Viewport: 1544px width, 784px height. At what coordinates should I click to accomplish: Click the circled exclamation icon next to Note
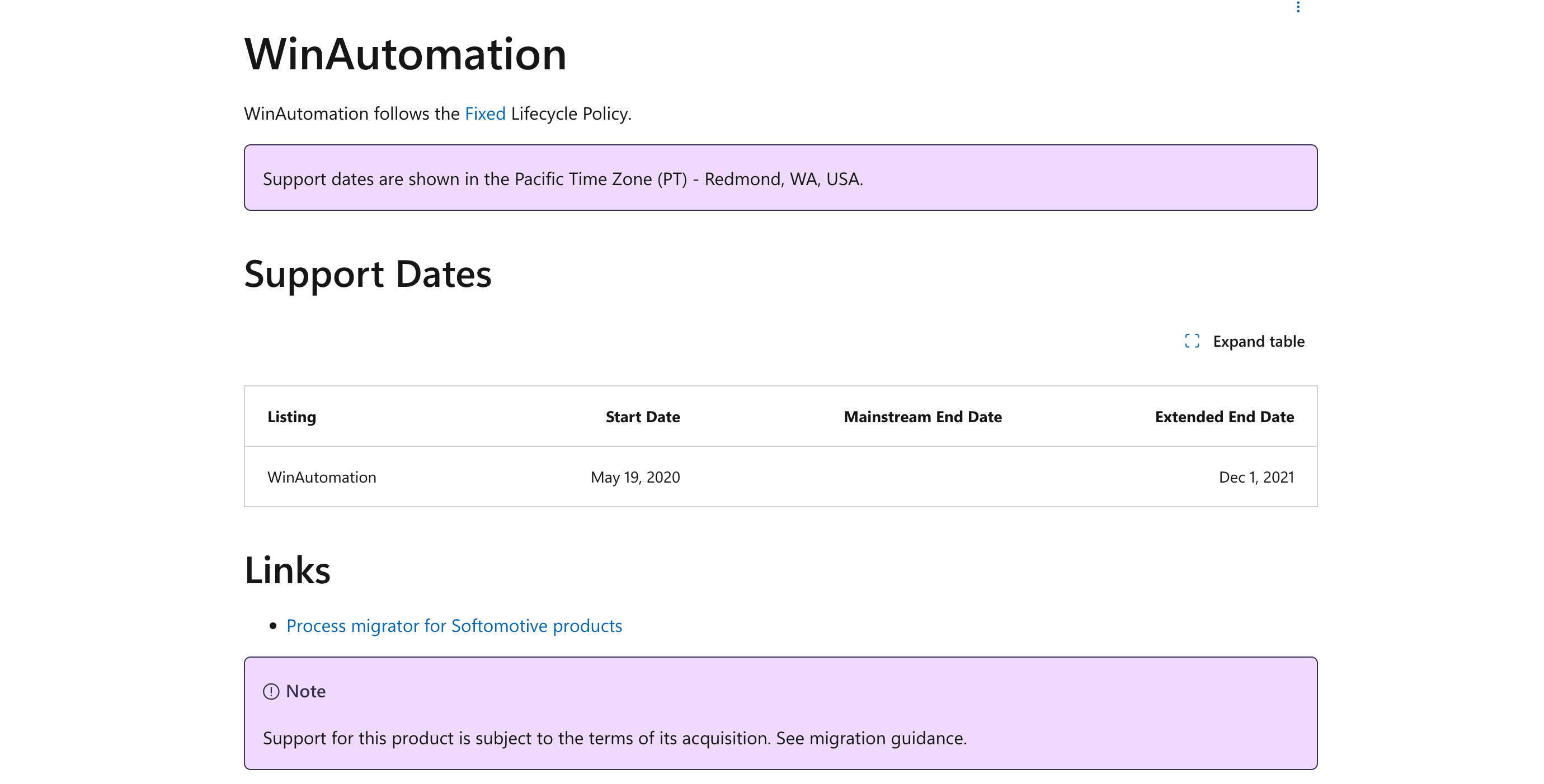(x=271, y=691)
